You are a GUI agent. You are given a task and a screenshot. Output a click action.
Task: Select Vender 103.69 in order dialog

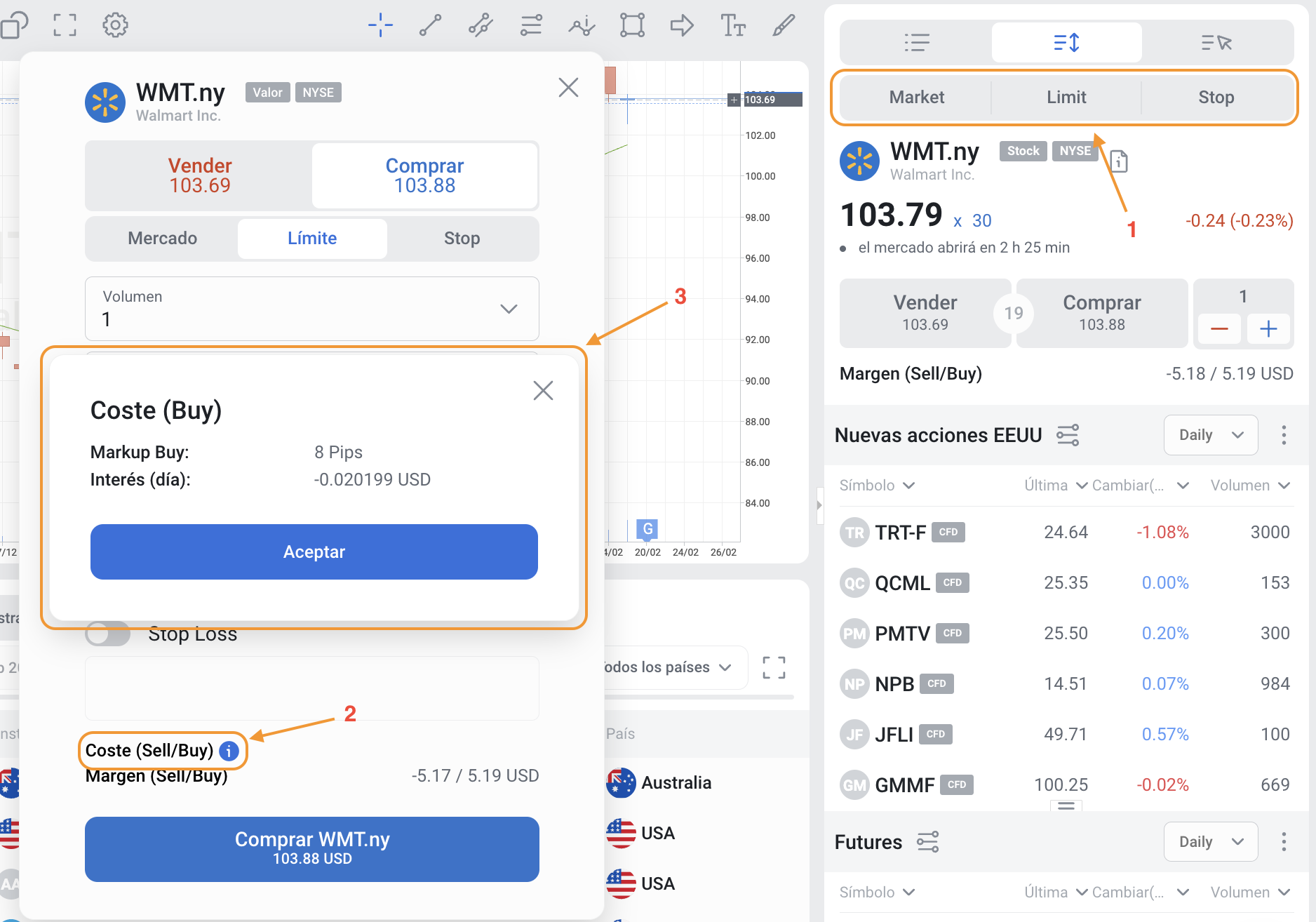(199, 175)
